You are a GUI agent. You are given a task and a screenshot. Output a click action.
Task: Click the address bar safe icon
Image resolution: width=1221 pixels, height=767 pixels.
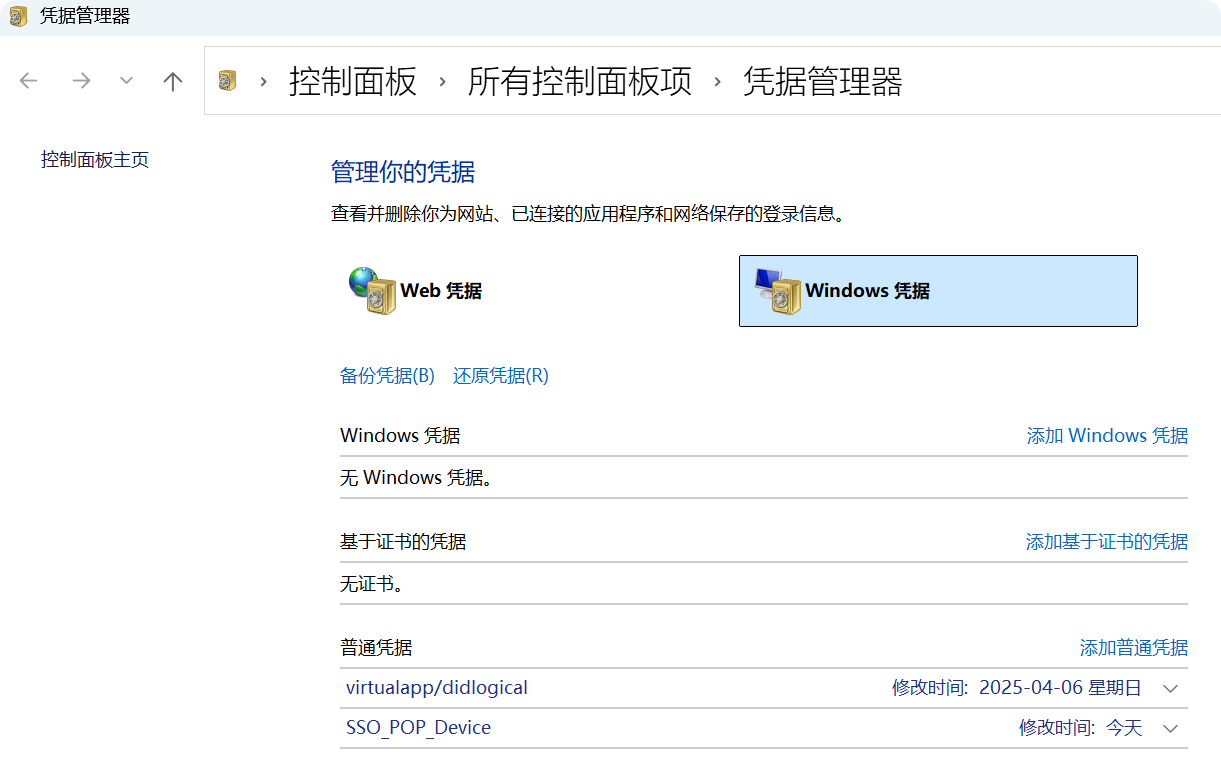[x=228, y=81]
